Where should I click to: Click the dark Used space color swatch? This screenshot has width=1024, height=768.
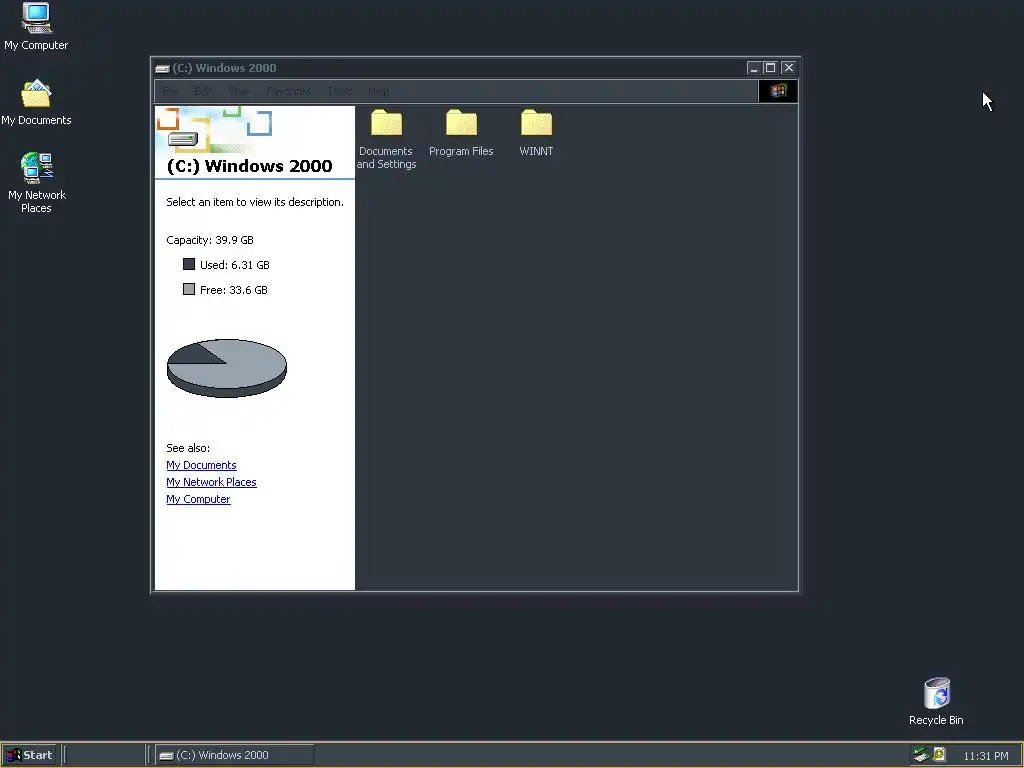pyautogui.click(x=189, y=264)
